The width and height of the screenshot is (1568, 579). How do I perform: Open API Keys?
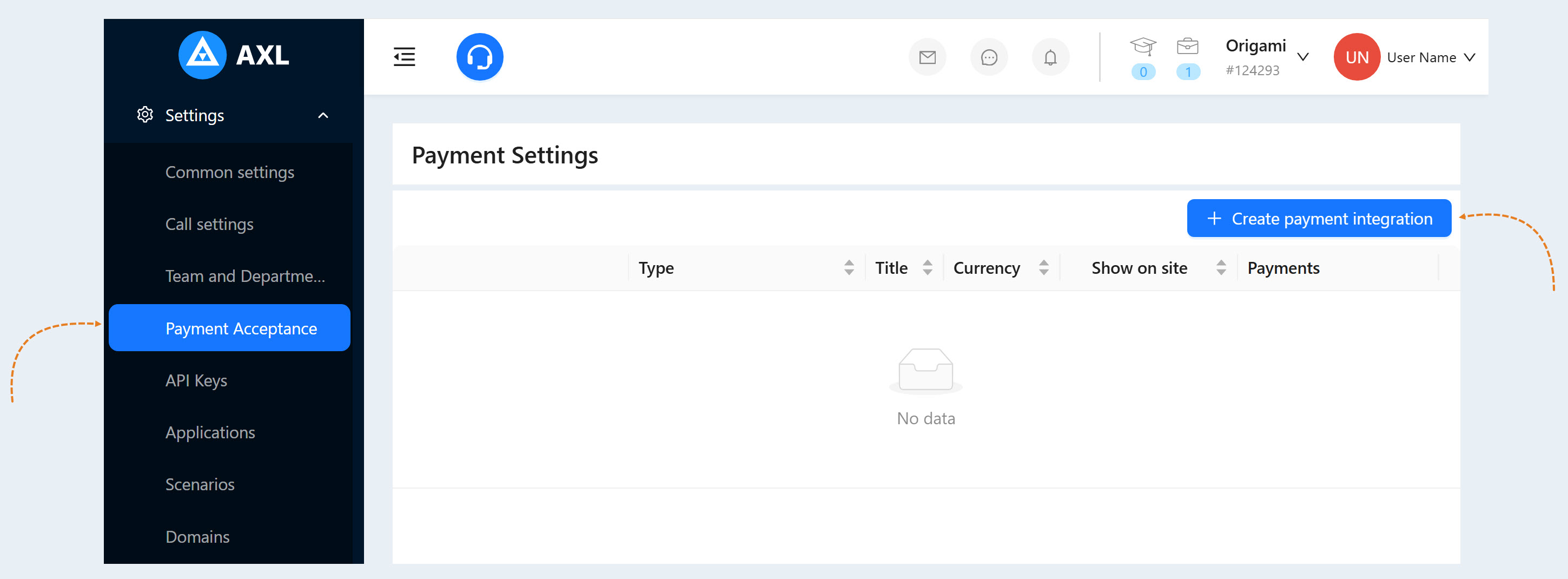(x=196, y=380)
